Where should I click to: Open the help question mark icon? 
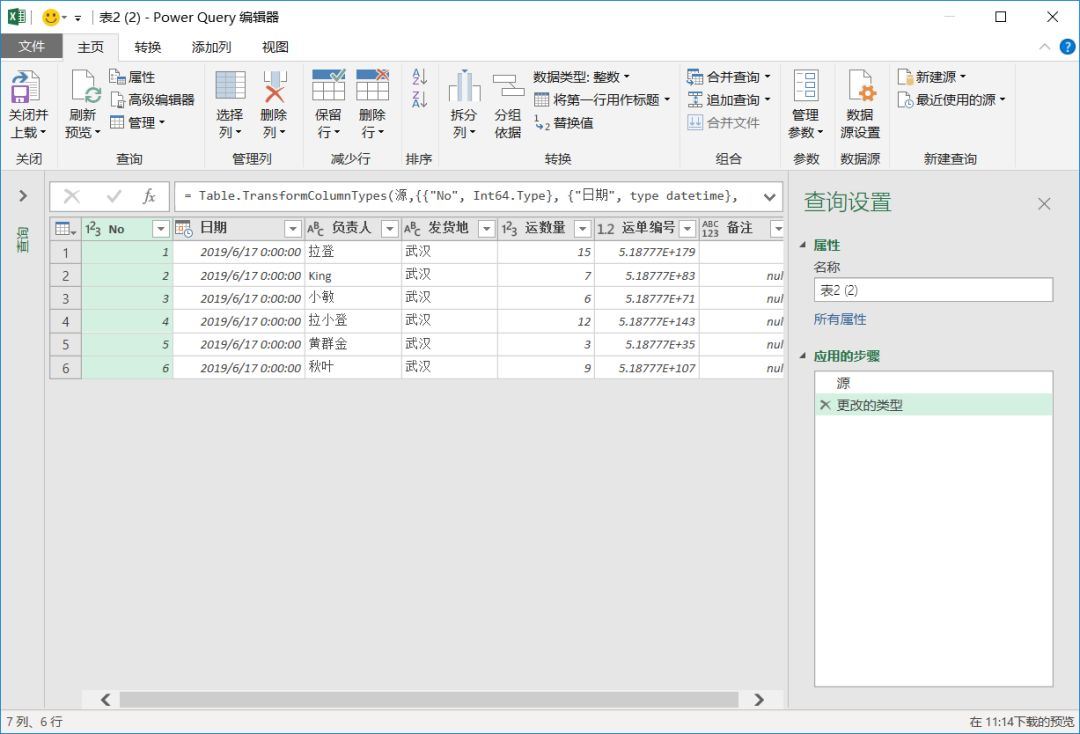coord(1067,47)
